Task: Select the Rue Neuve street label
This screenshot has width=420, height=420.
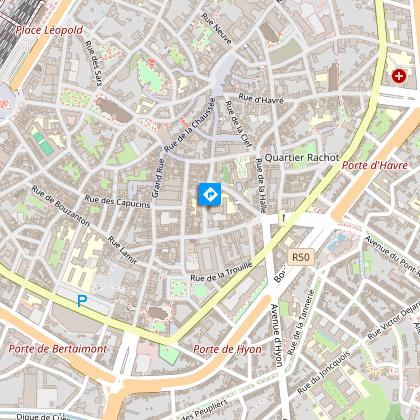Action: [x=216, y=29]
